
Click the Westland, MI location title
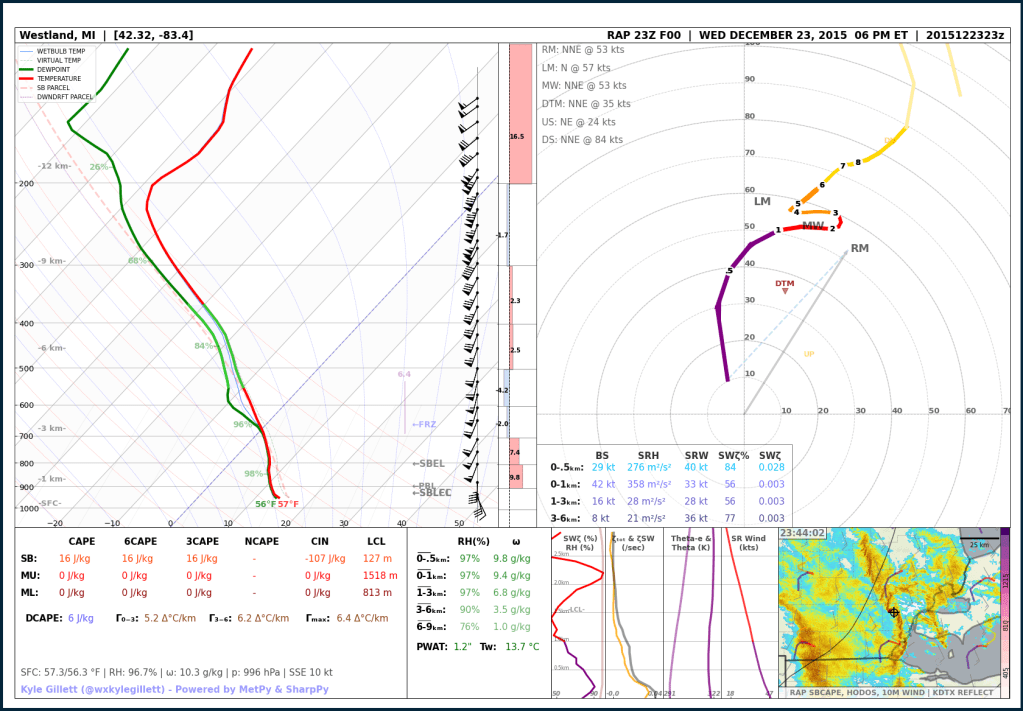point(106,35)
